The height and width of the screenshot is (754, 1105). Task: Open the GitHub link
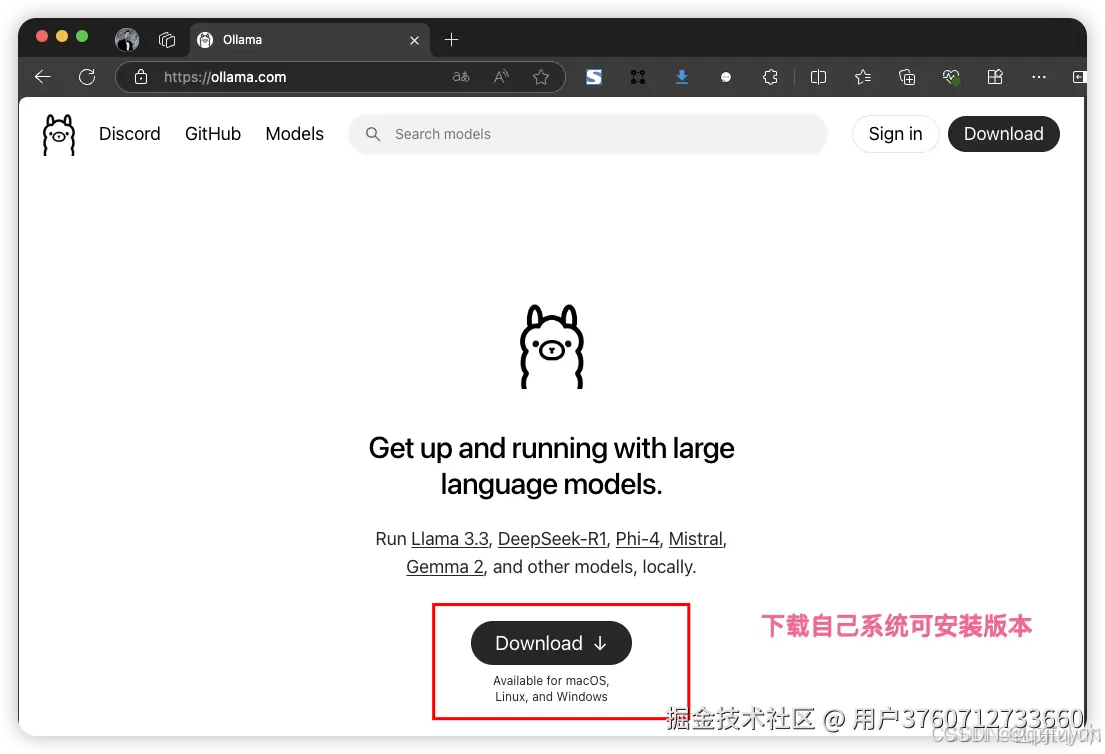(213, 134)
